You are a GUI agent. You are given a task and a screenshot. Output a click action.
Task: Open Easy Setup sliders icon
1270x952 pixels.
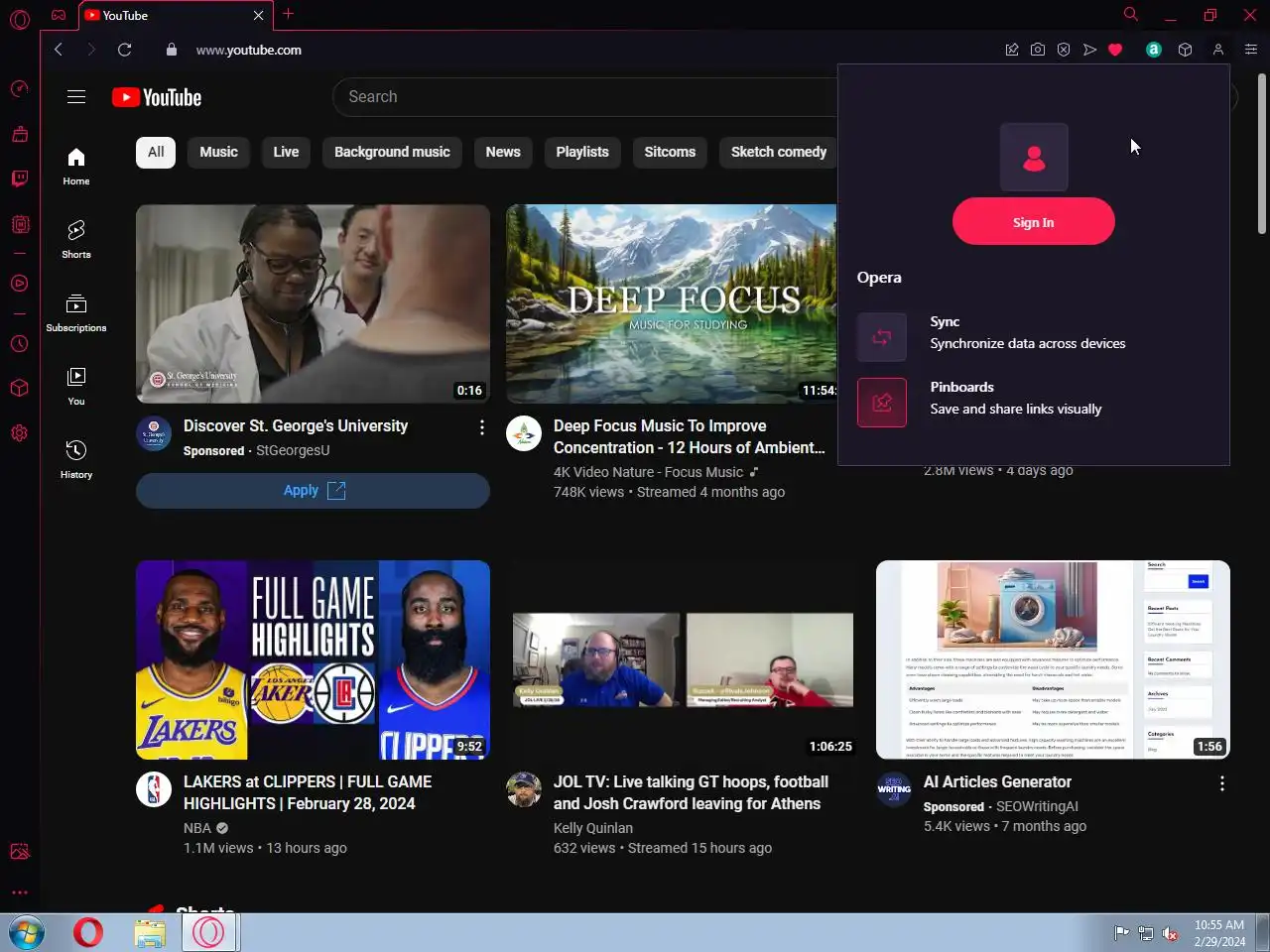coord(1250,50)
